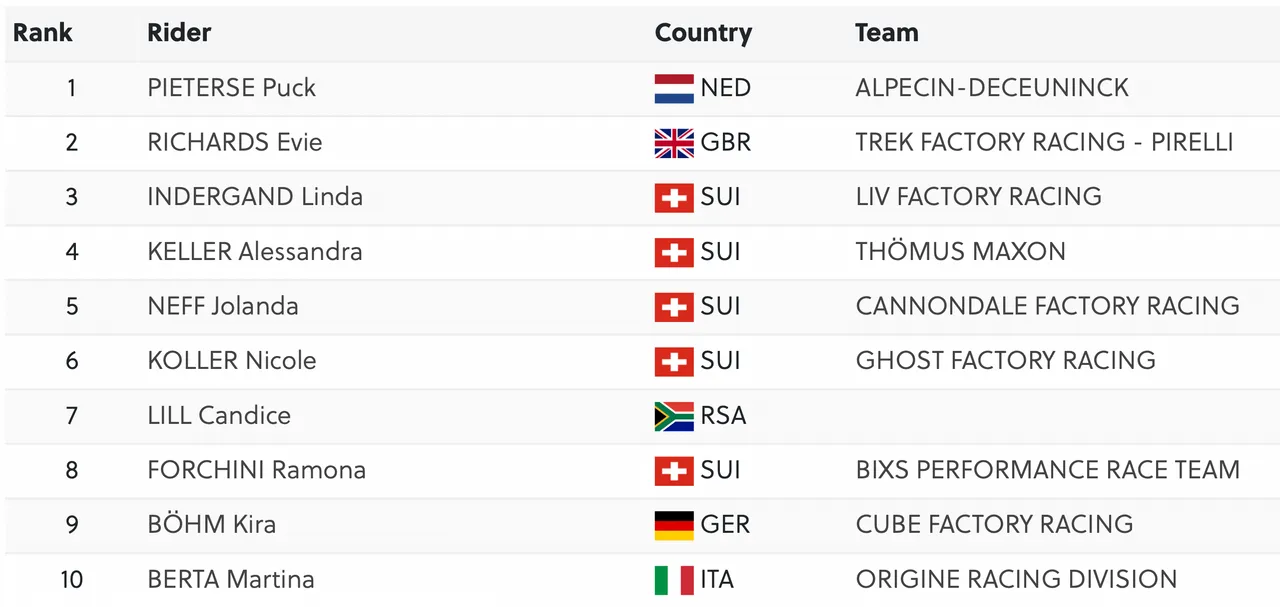Click the Swiss flag in Jolanda Neff's row

674,306
